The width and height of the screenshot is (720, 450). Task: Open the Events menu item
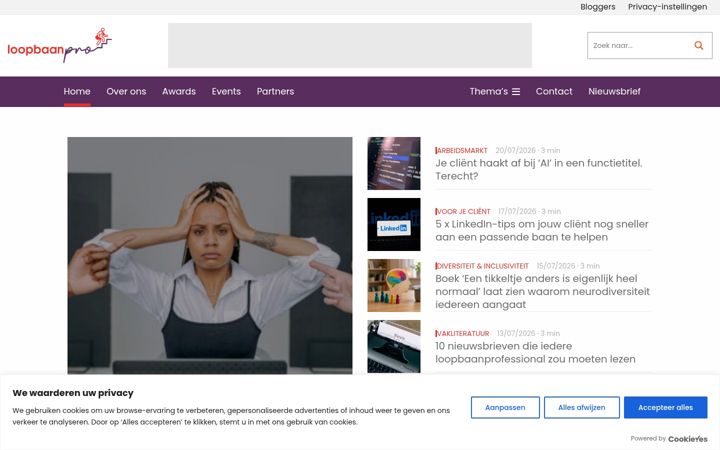coord(226,91)
